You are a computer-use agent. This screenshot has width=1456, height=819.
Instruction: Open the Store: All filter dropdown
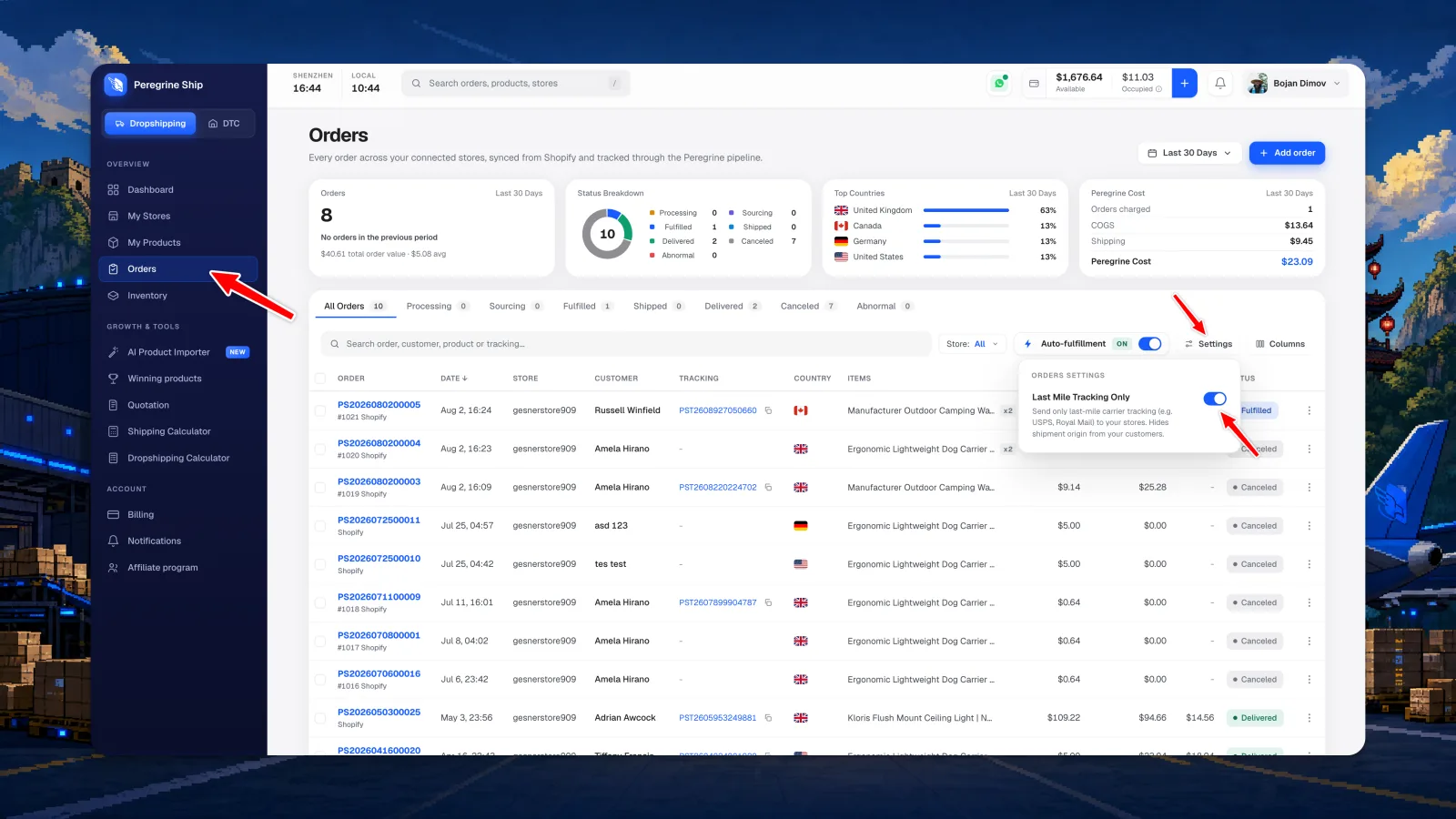pyautogui.click(x=972, y=344)
